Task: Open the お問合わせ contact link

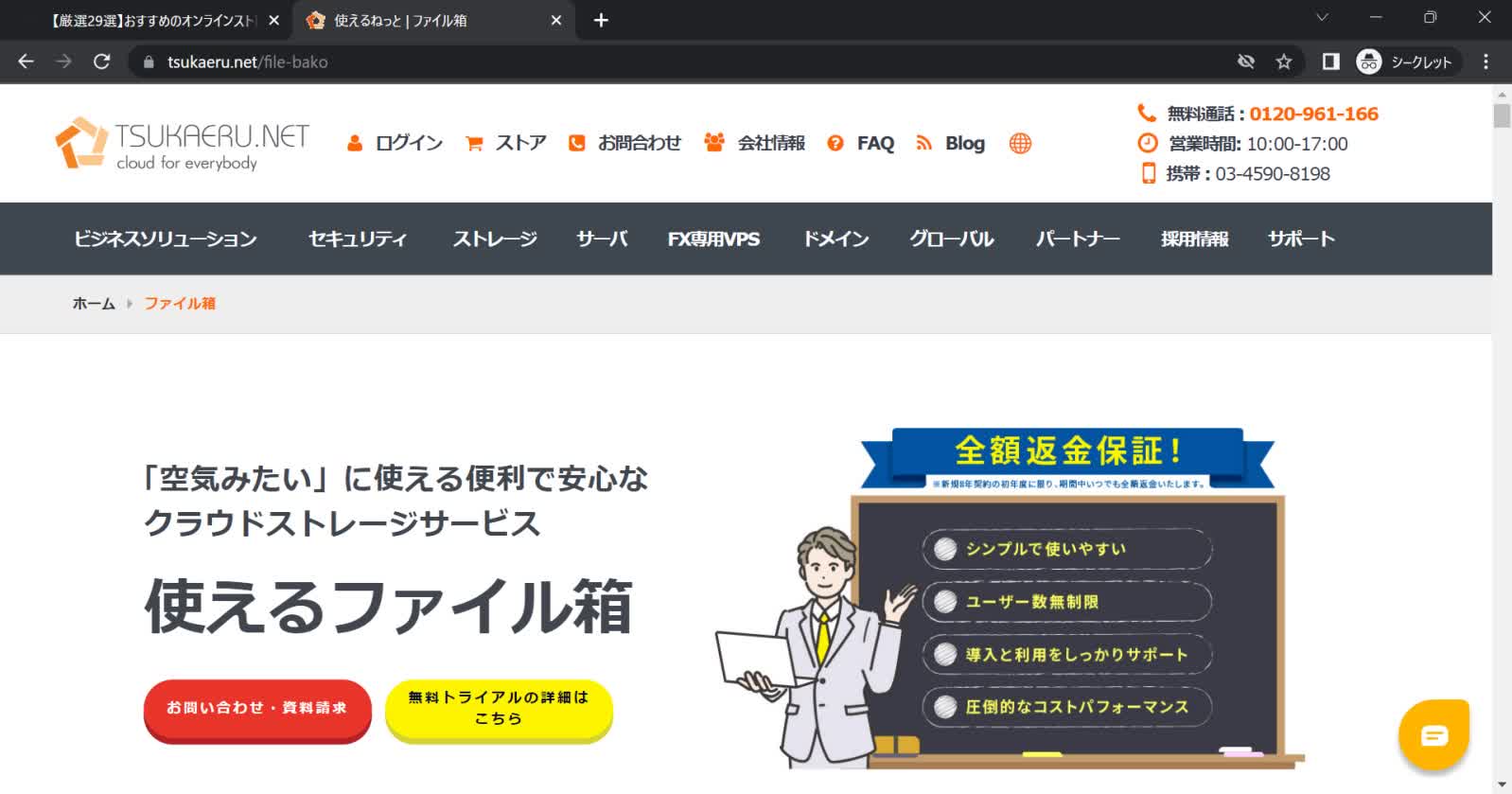Action: click(x=624, y=143)
